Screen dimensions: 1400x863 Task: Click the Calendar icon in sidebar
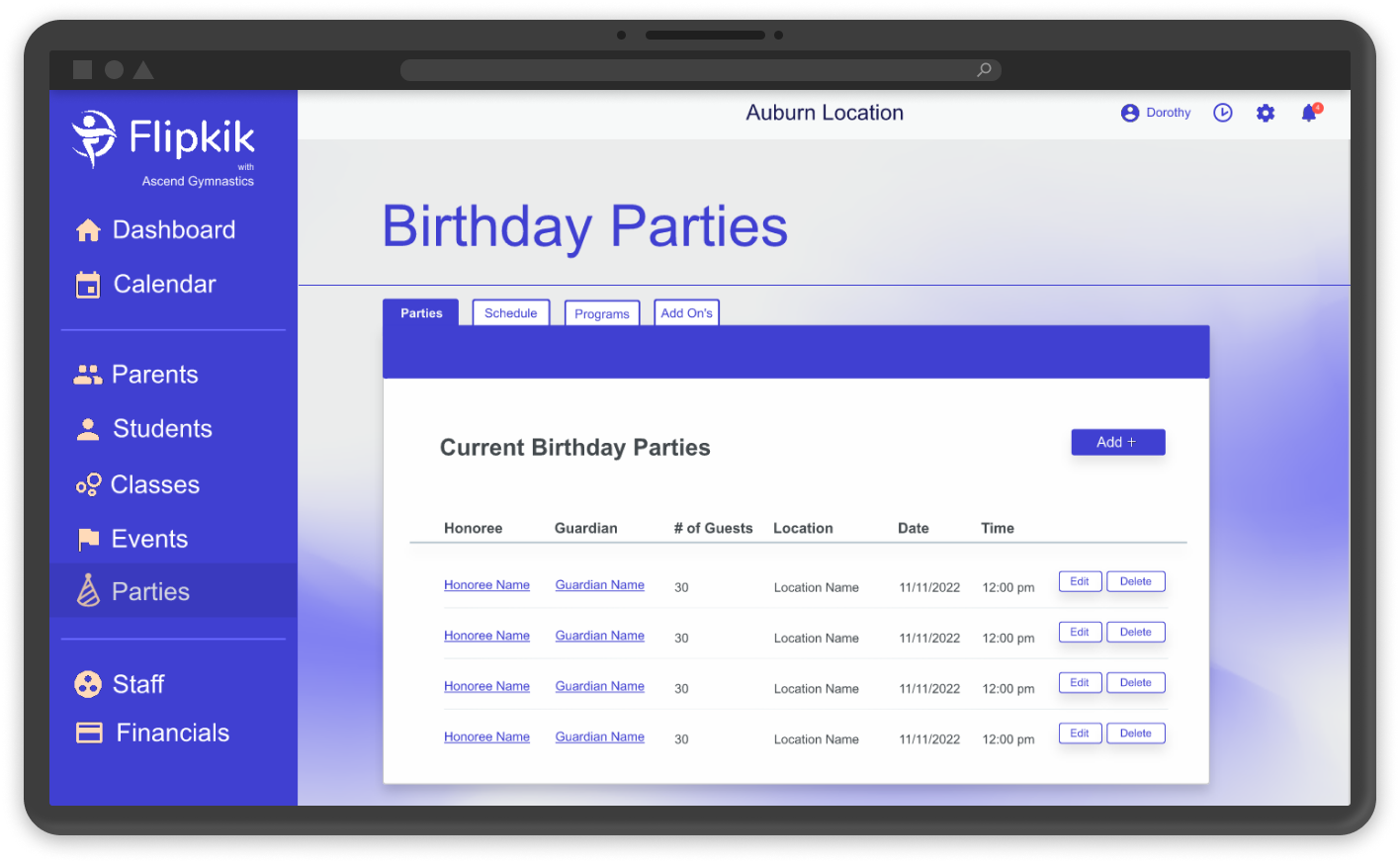[88, 285]
